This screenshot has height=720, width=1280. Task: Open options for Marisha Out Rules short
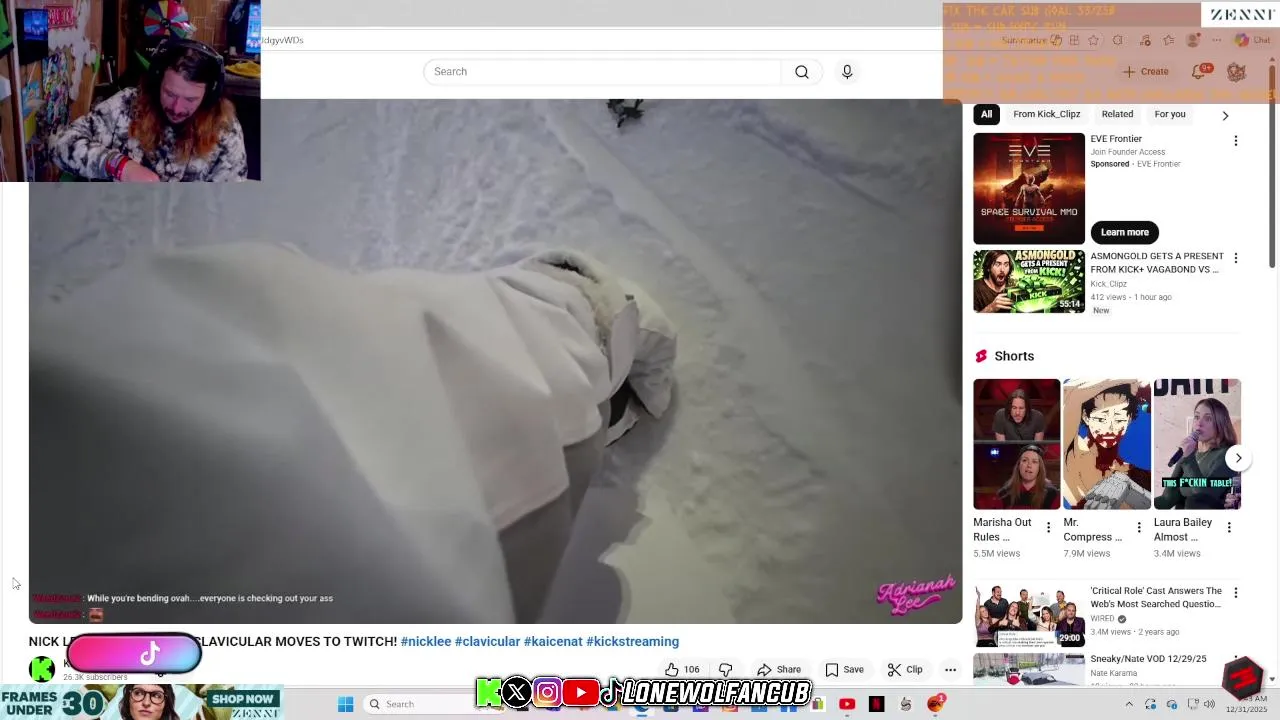1049,527
